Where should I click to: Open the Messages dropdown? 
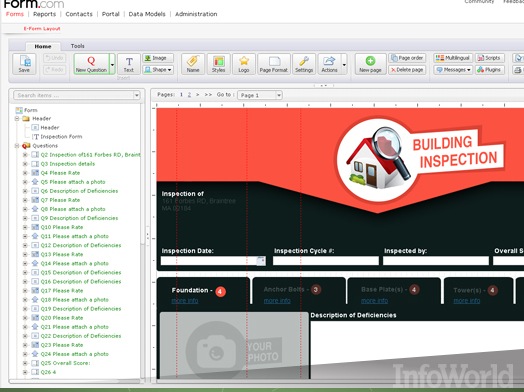453,70
